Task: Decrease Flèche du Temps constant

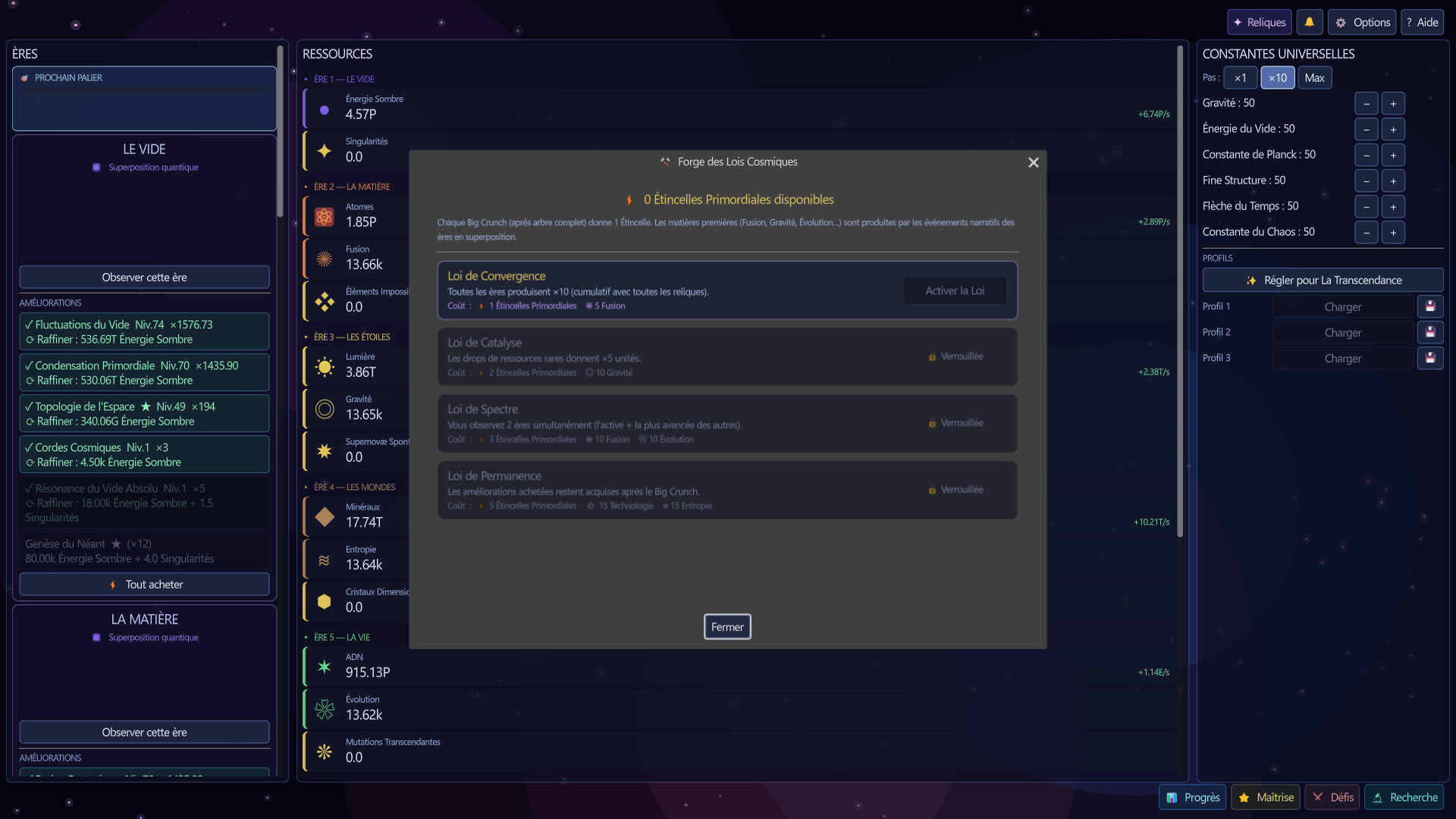Action: click(1367, 206)
